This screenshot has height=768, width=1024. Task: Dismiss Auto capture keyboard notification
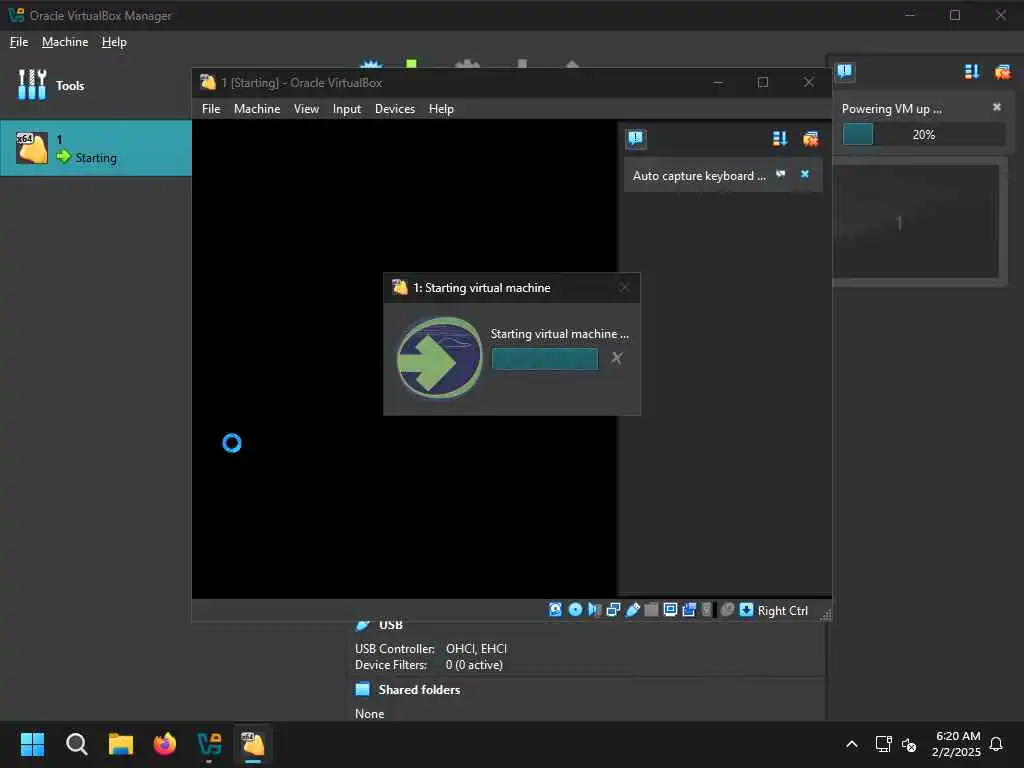[805, 174]
